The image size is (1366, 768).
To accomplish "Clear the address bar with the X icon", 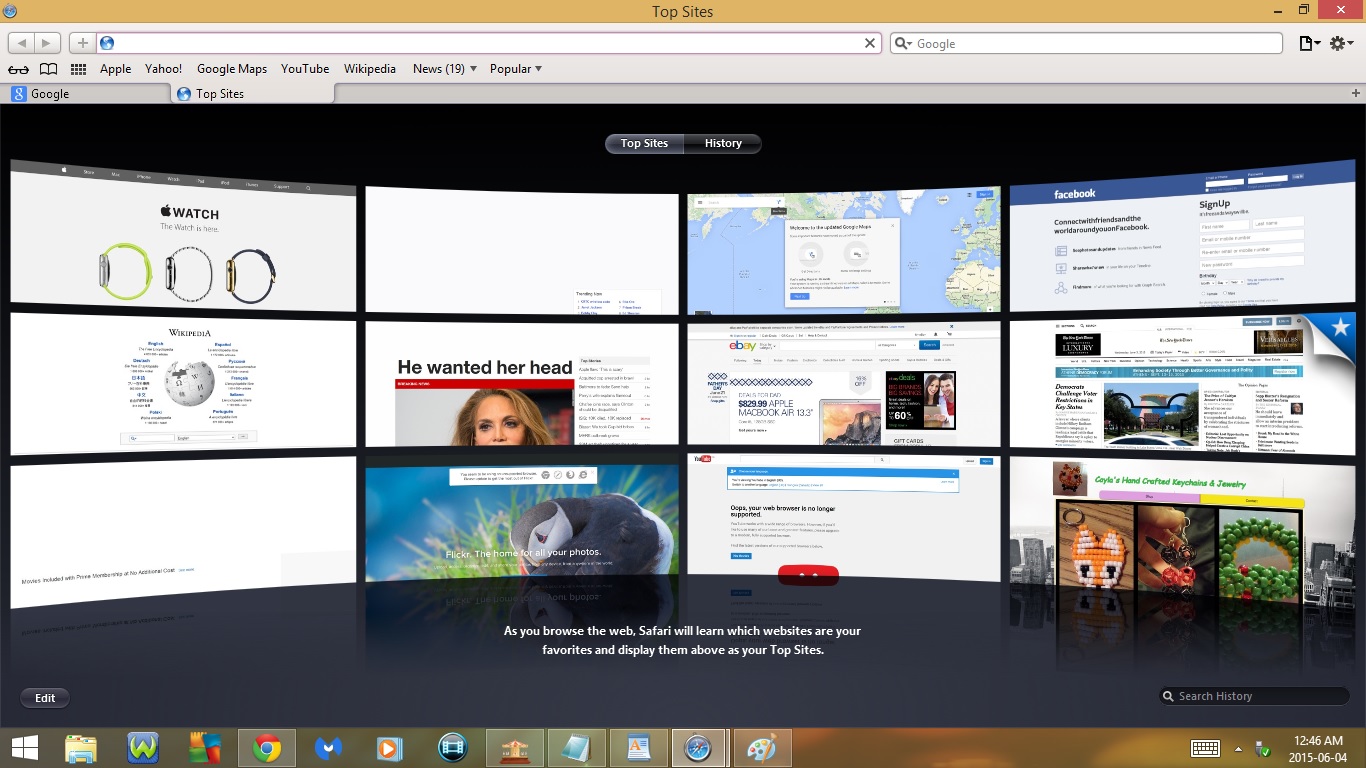I will click(x=870, y=43).
